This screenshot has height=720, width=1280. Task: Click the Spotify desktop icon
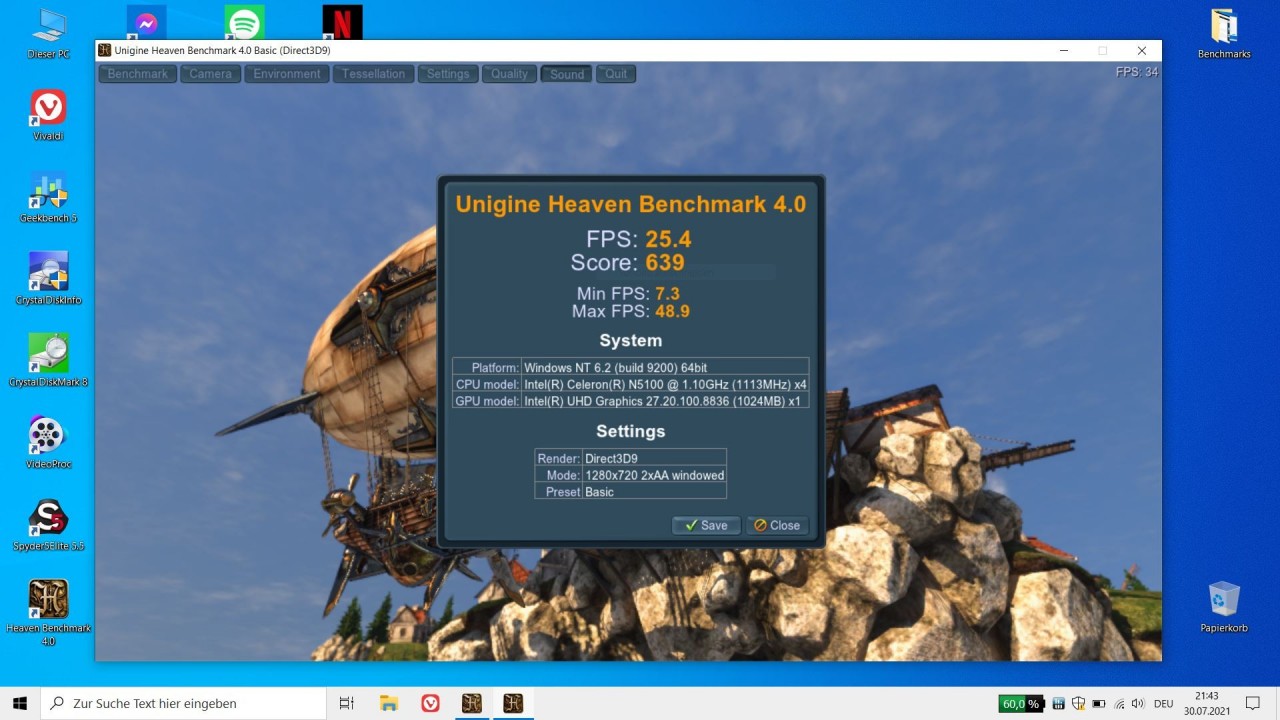(244, 22)
